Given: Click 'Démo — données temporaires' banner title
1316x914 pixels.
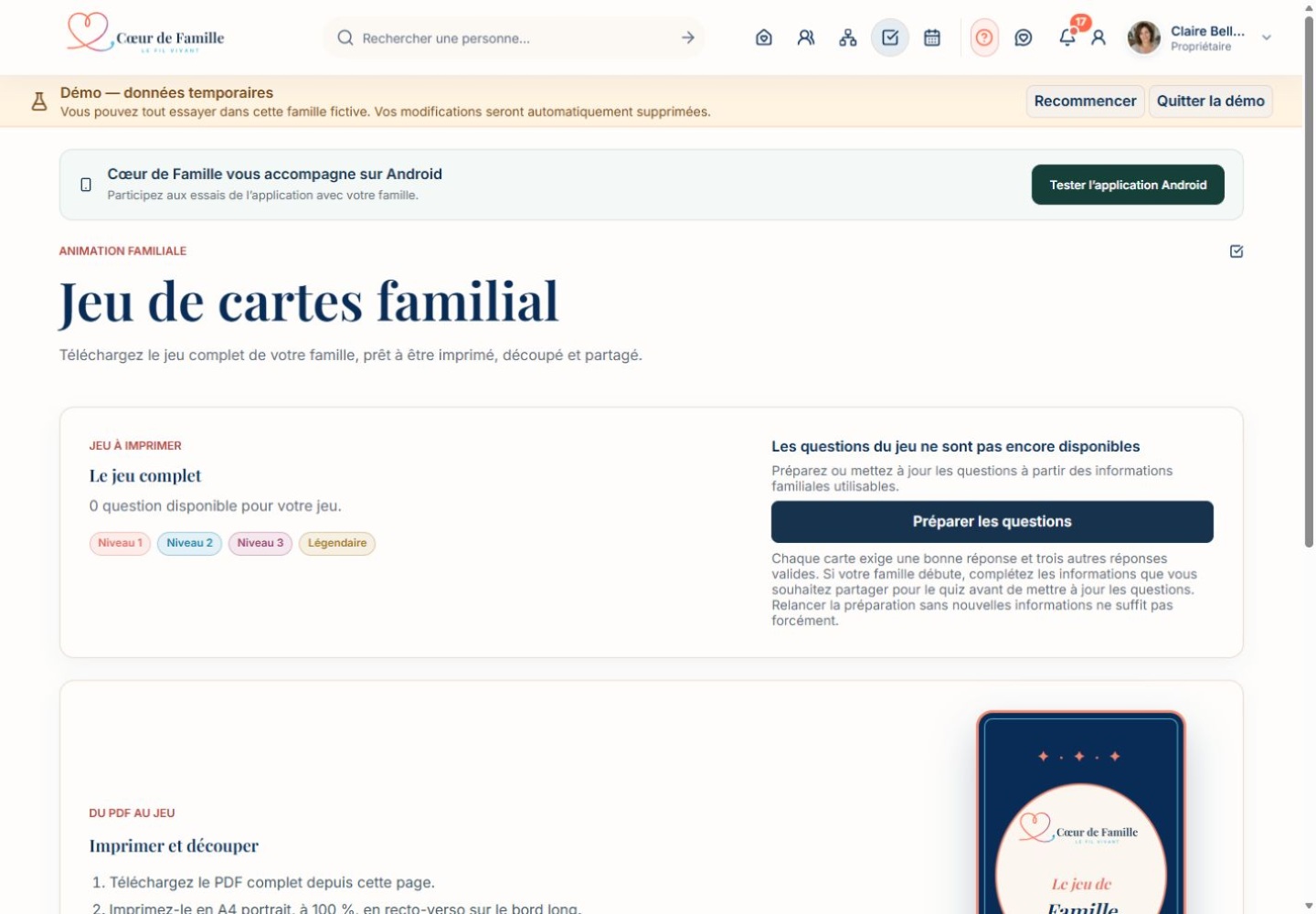Looking at the screenshot, I should tap(166, 92).
